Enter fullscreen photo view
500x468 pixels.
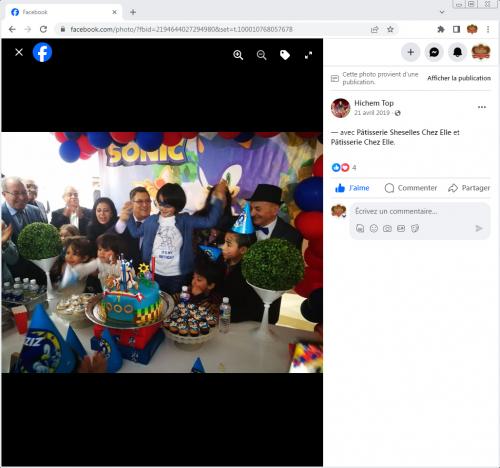(308, 55)
